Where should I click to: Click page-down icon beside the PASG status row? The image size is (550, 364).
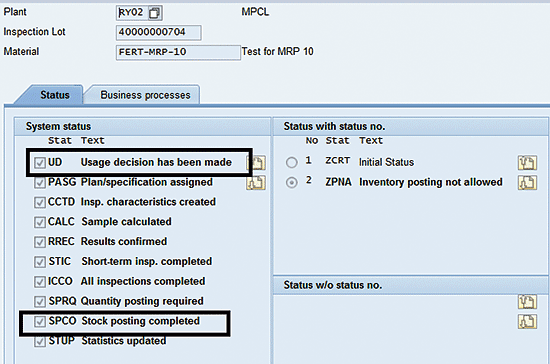click(256, 183)
